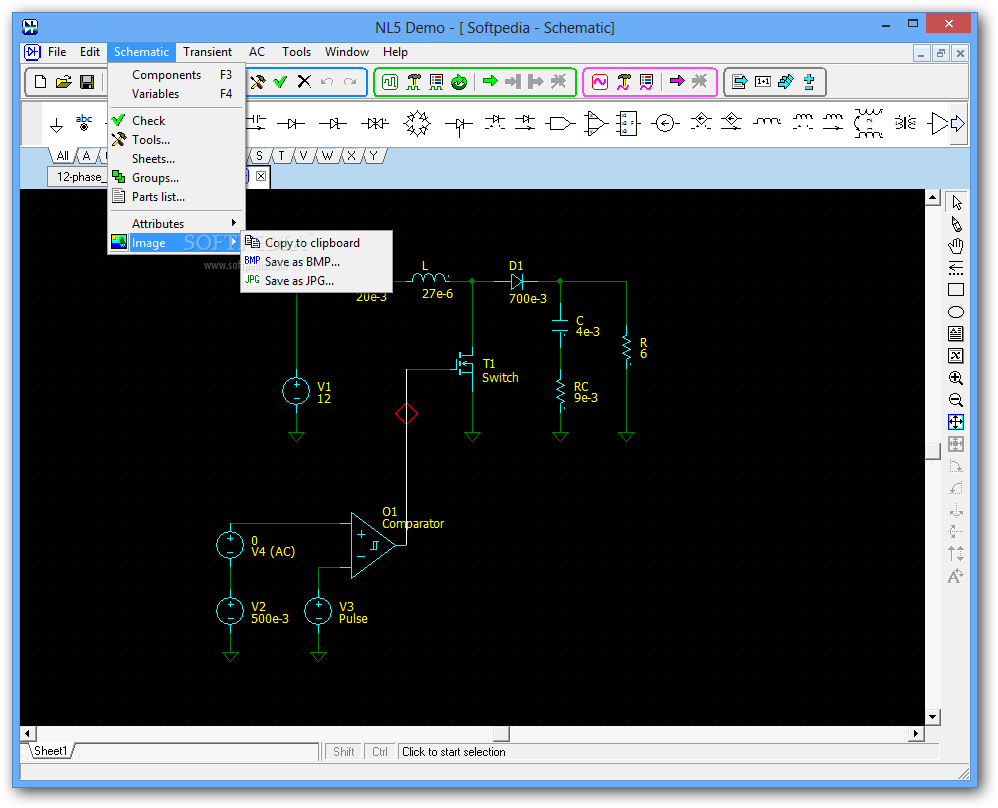998x808 pixels.
Task: Click the New document icon
Action: pos(40,82)
